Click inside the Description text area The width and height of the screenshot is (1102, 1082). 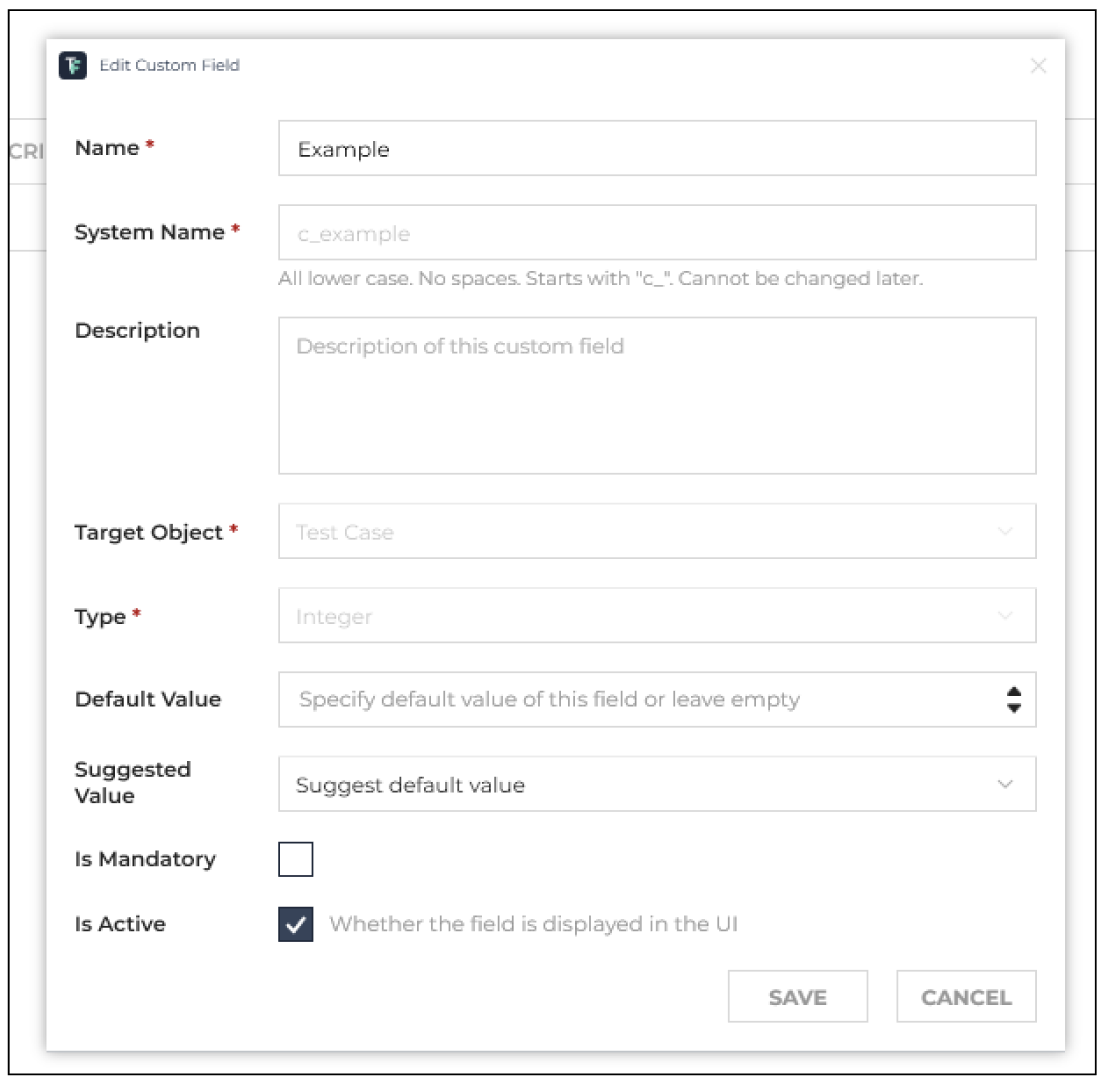coord(657,396)
